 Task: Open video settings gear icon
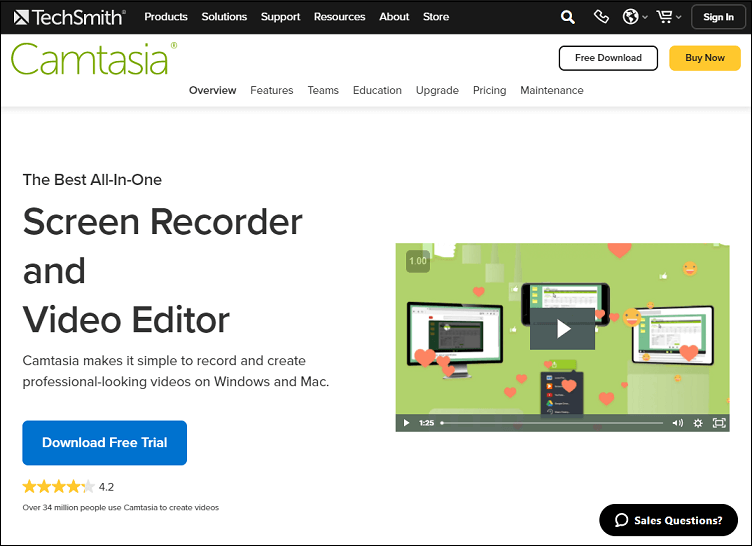[698, 423]
